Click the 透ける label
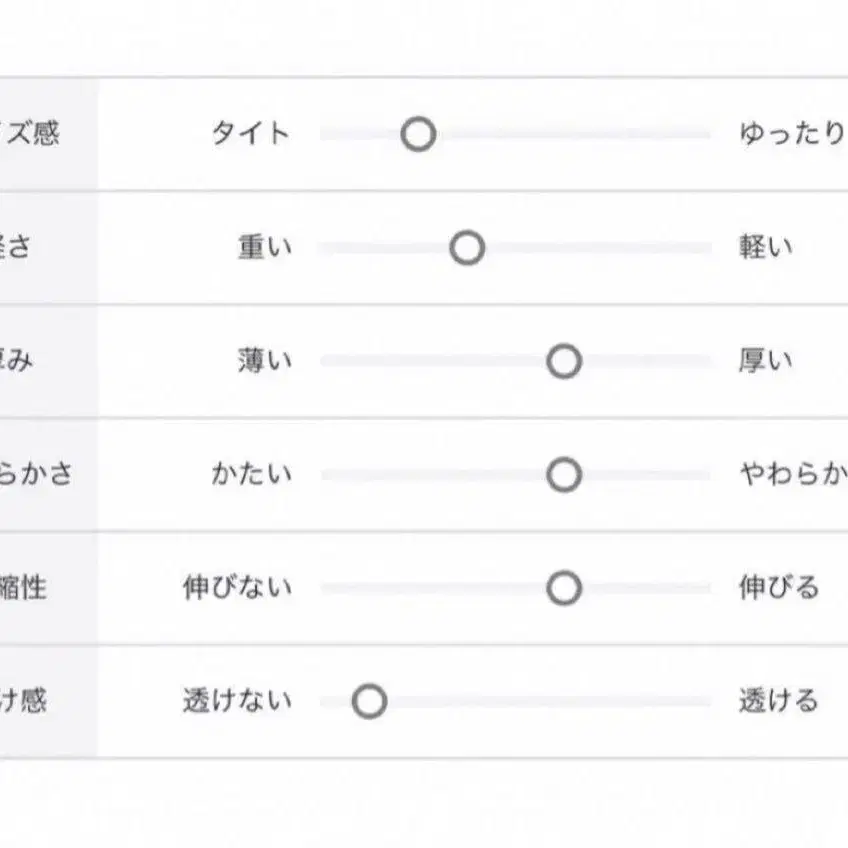Screen dimensions: 848x848 pyautogui.click(x=778, y=702)
